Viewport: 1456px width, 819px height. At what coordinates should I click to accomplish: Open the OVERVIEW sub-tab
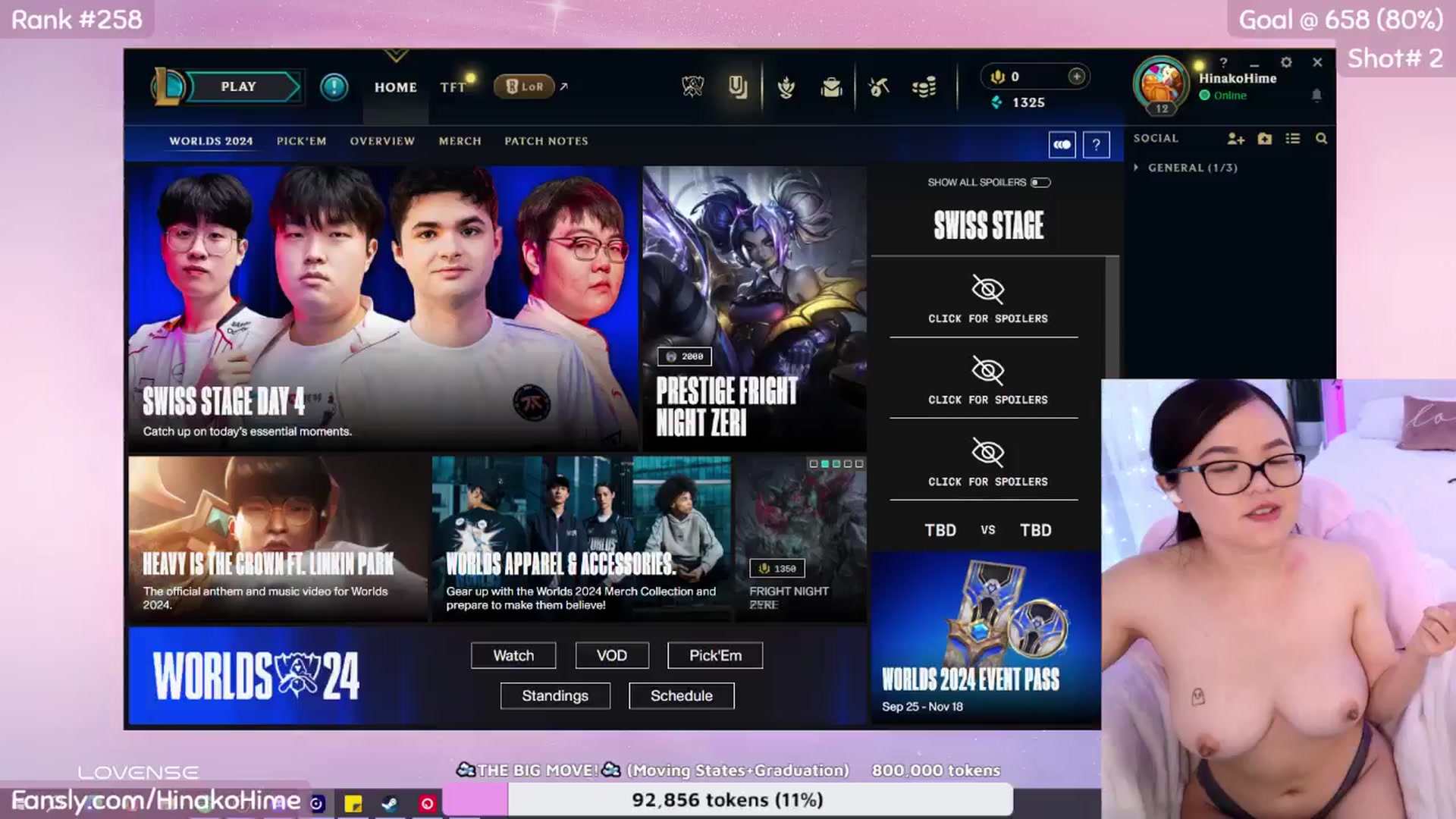point(382,141)
